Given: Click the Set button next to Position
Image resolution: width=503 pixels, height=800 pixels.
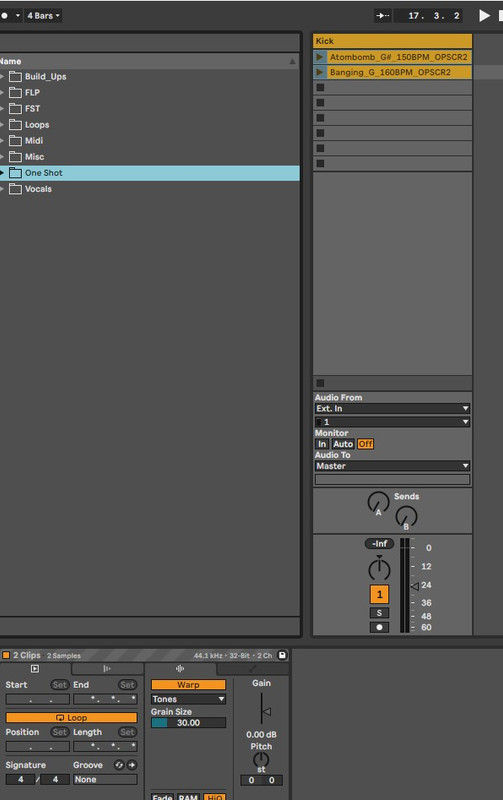Looking at the screenshot, I should pyautogui.click(x=60, y=732).
